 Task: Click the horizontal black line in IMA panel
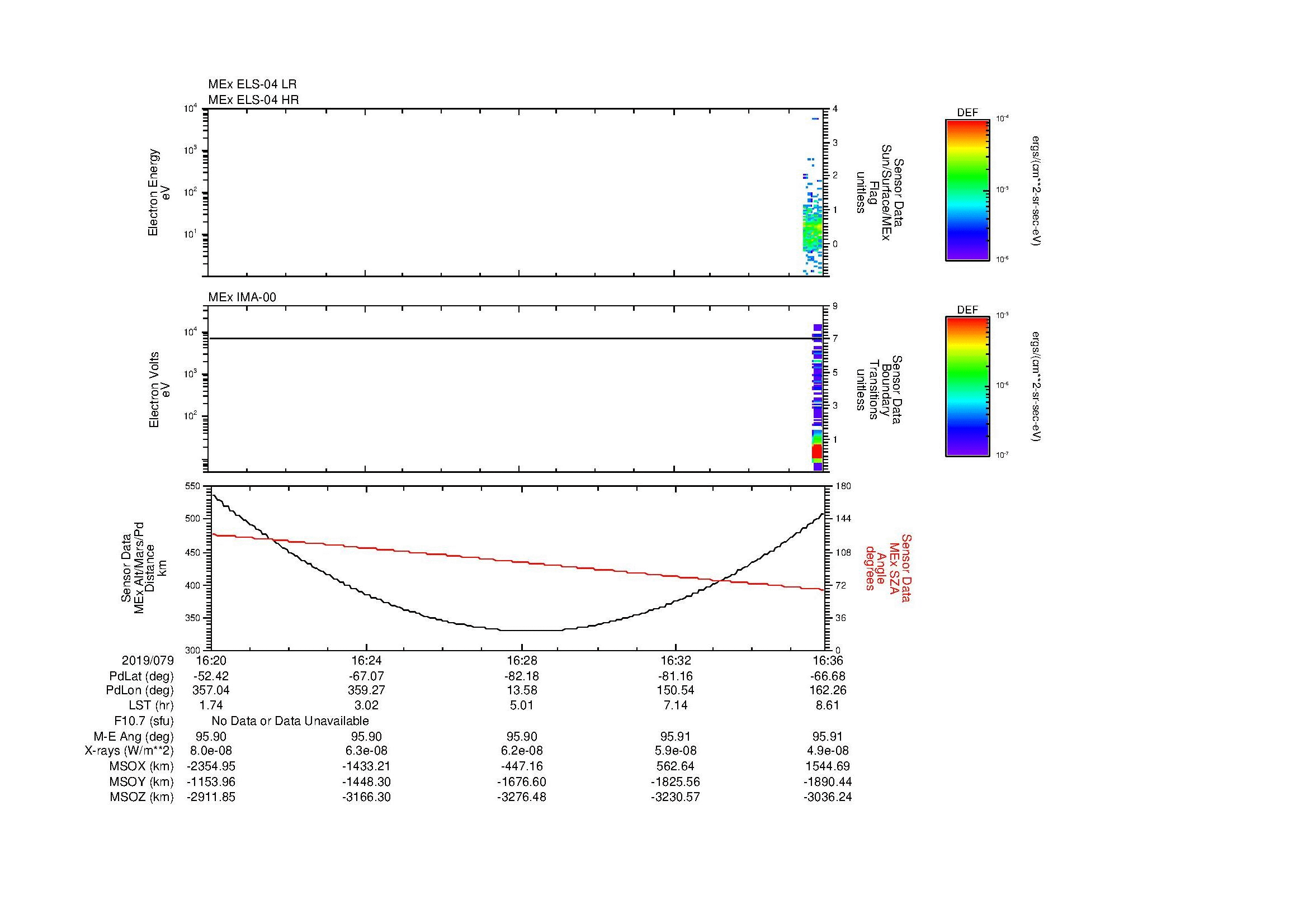pyautogui.click(x=516, y=339)
